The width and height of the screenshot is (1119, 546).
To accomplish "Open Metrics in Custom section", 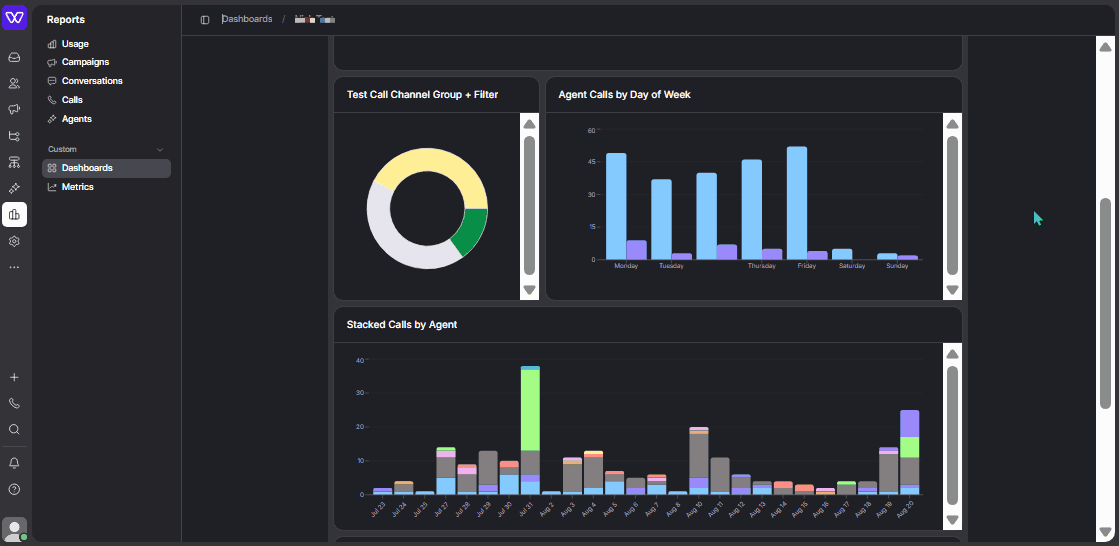I will pyautogui.click(x=71, y=187).
